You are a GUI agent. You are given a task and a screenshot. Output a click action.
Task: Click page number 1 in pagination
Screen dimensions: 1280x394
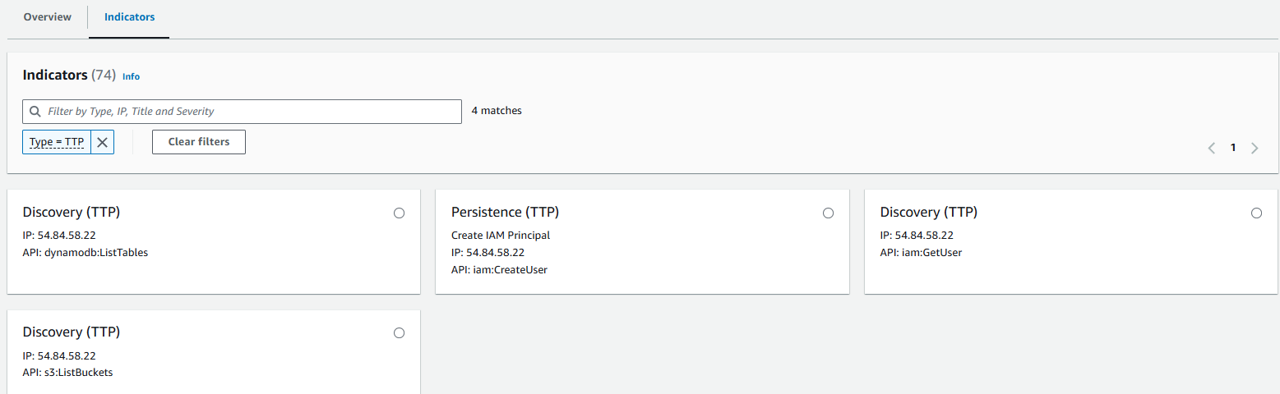pos(1233,148)
